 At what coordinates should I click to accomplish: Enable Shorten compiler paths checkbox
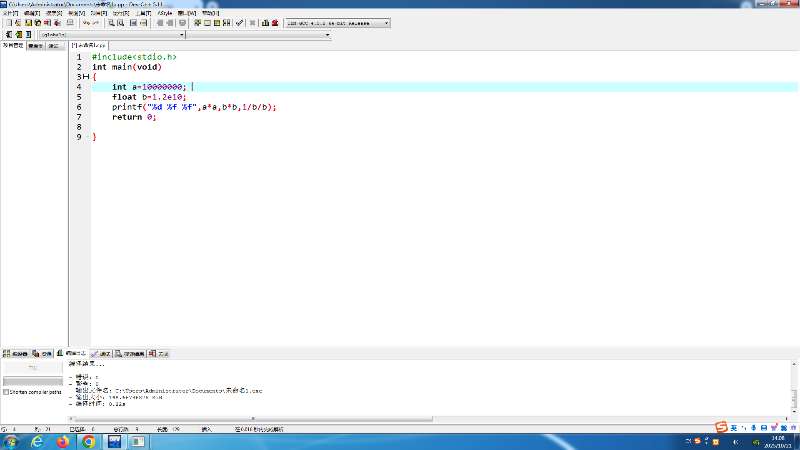pyautogui.click(x=6, y=392)
